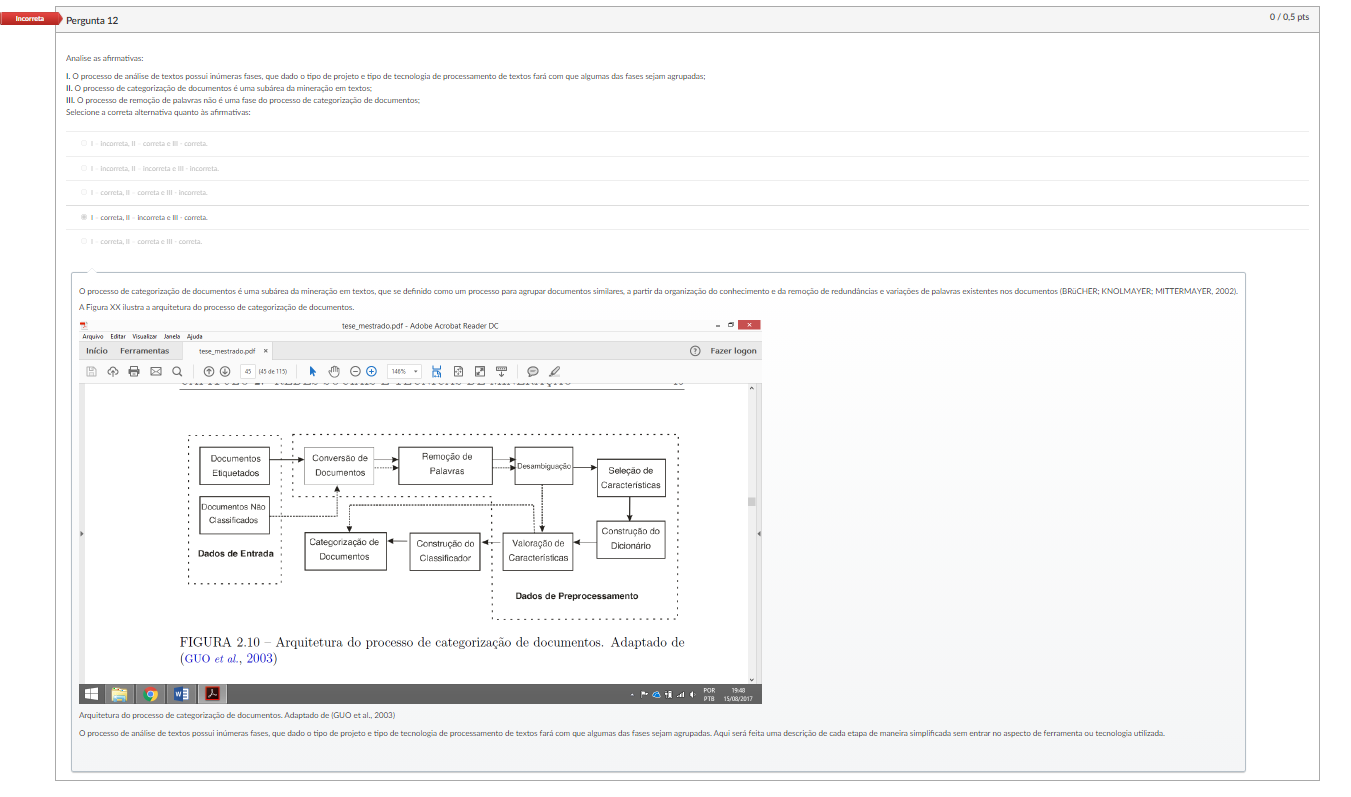1351x797 pixels.
Task: Click the search magnifier icon in Acrobat
Action: coord(177,371)
